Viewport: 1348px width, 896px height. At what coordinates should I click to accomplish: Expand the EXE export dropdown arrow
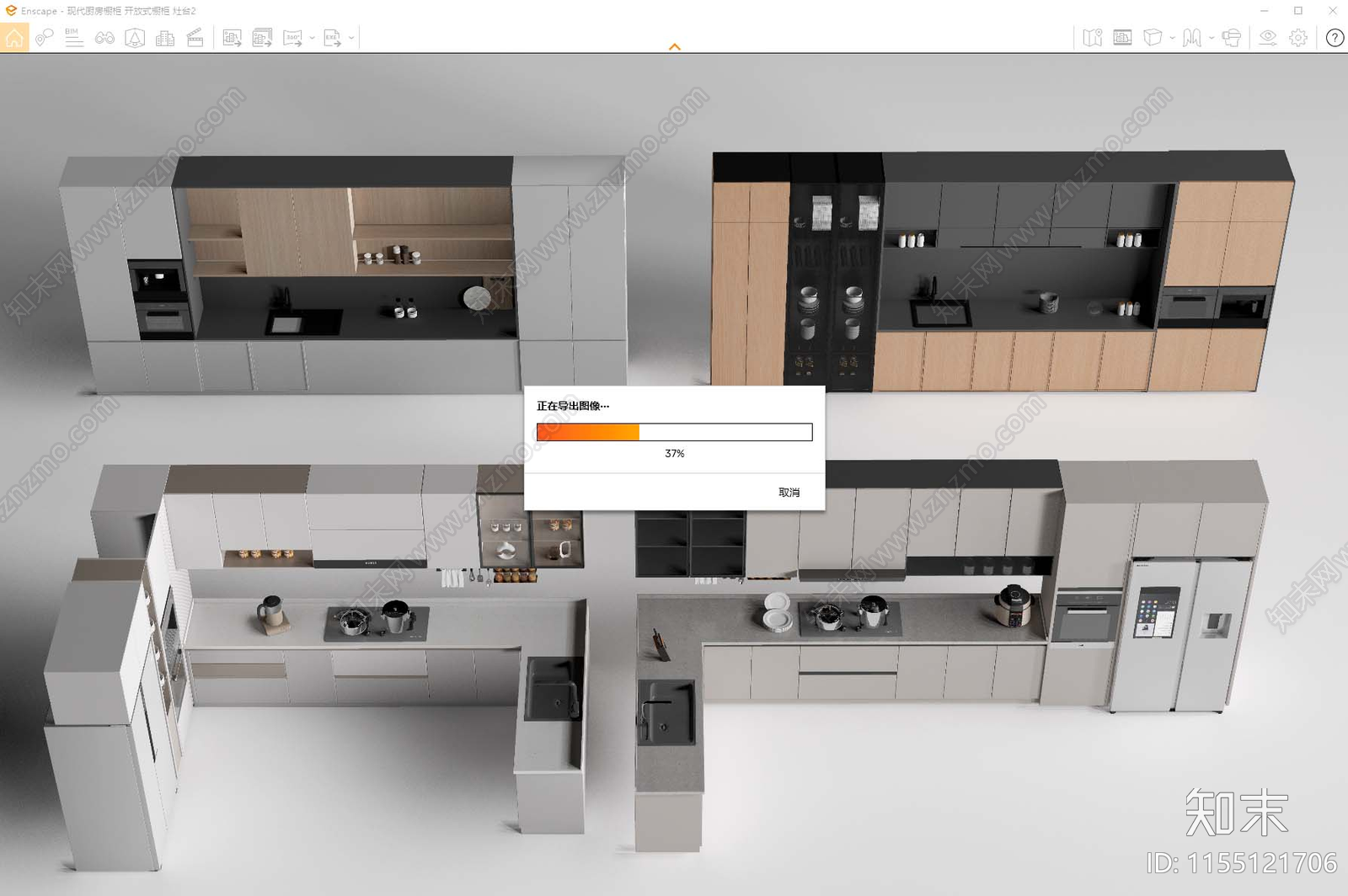[x=351, y=38]
